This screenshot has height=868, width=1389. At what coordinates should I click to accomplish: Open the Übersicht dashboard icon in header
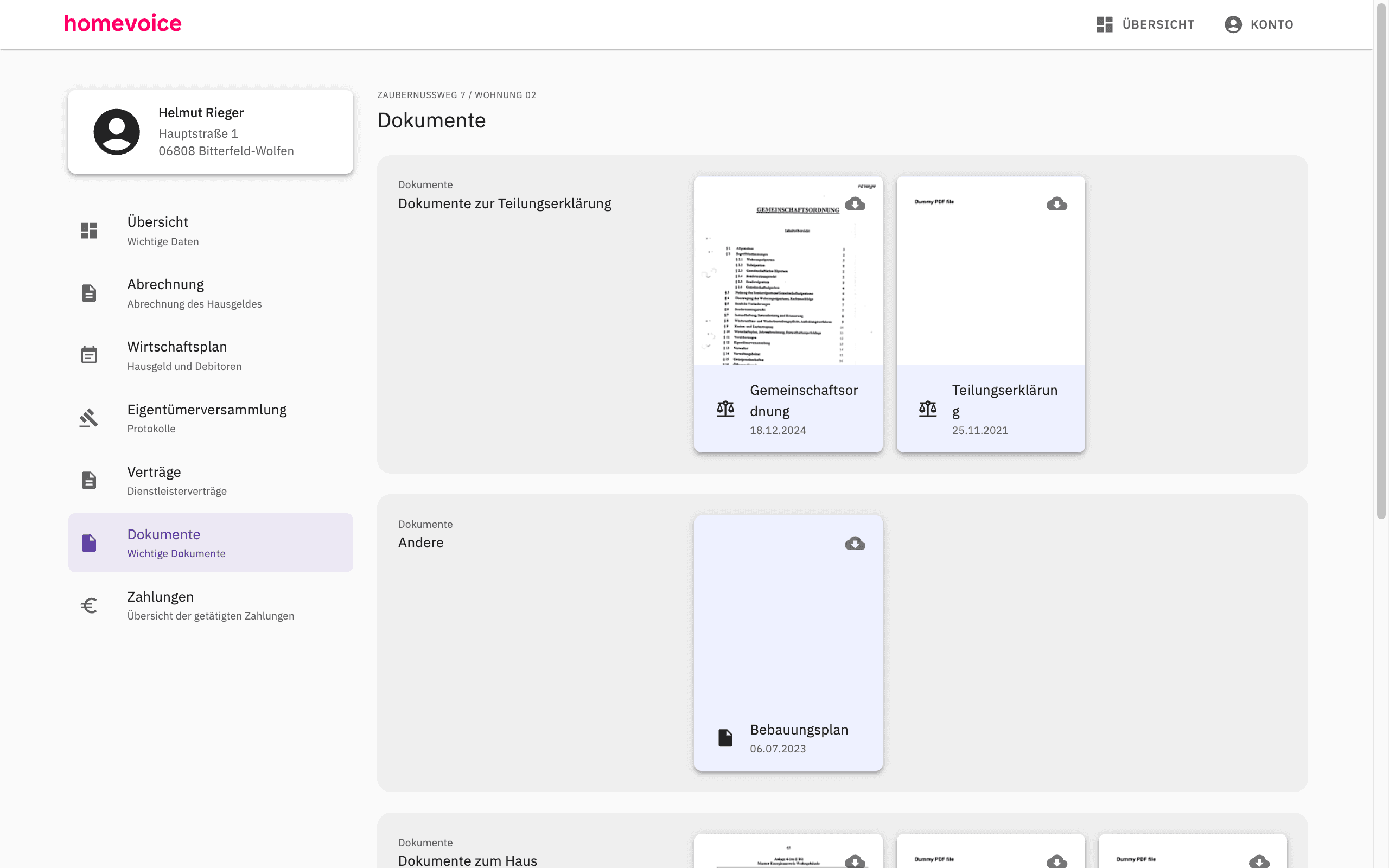(1104, 24)
